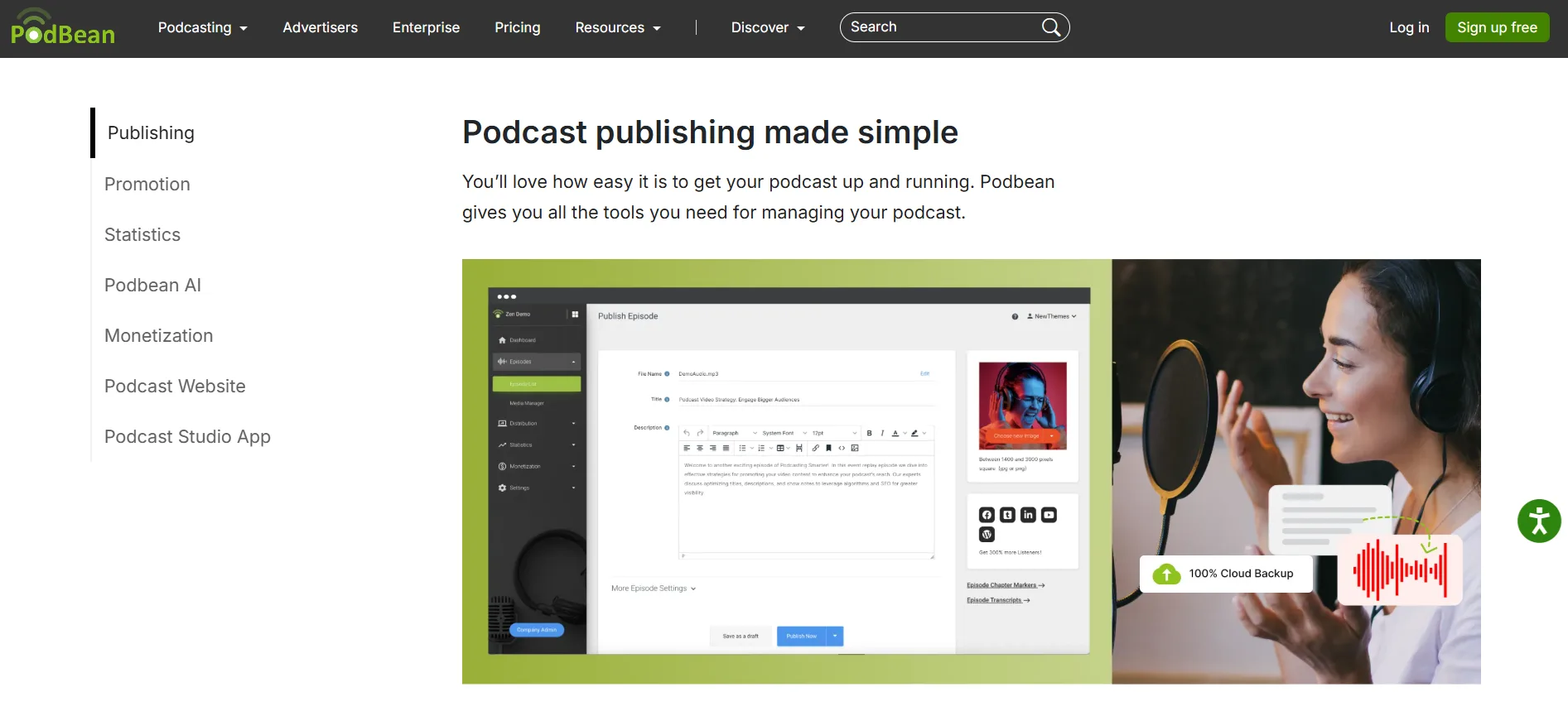Expand More Episode Settings in screenshot

pos(654,589)
